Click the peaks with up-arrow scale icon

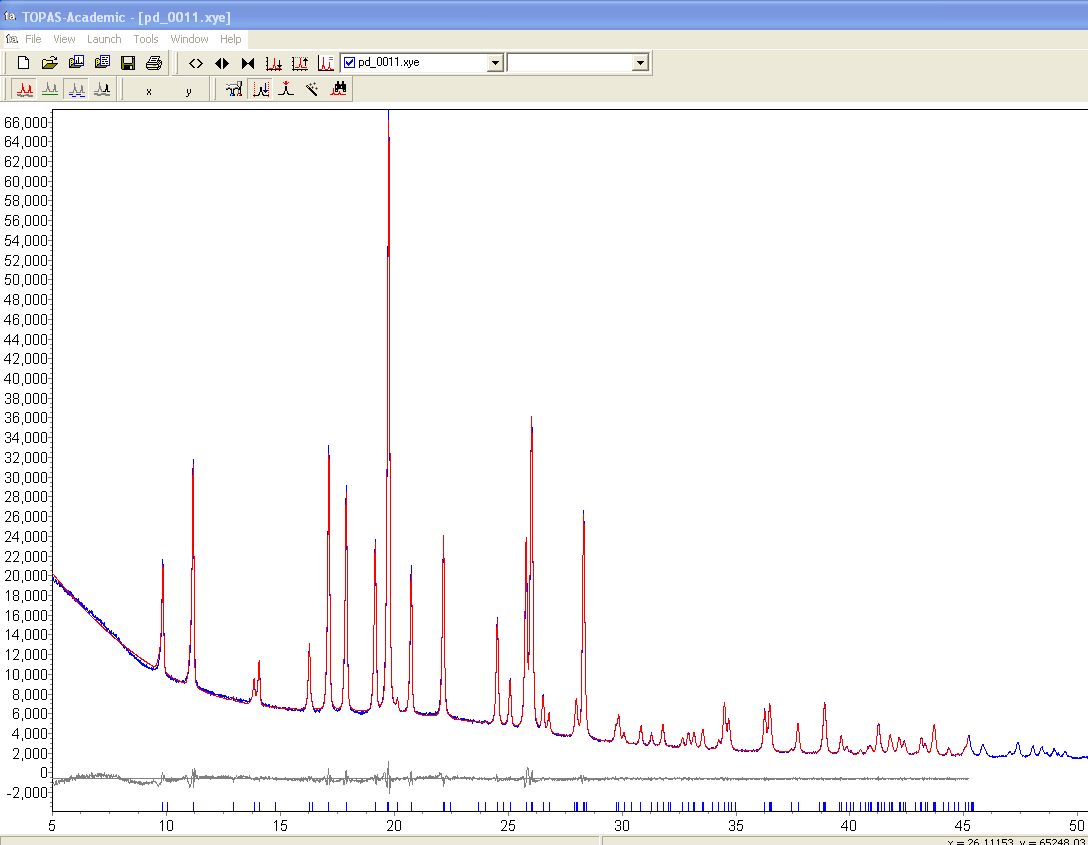click(x=300, y=63)
